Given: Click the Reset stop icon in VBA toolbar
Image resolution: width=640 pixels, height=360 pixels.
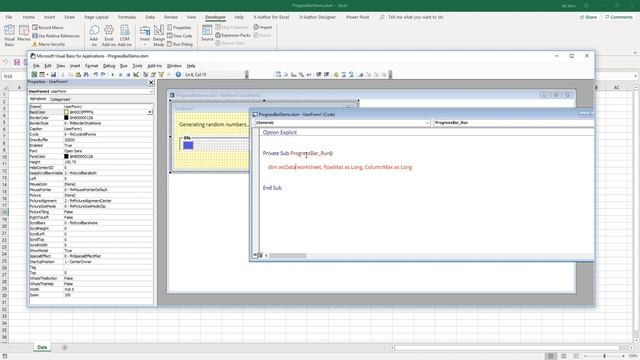Looking at the screenshot, I should tap(128, 75).
